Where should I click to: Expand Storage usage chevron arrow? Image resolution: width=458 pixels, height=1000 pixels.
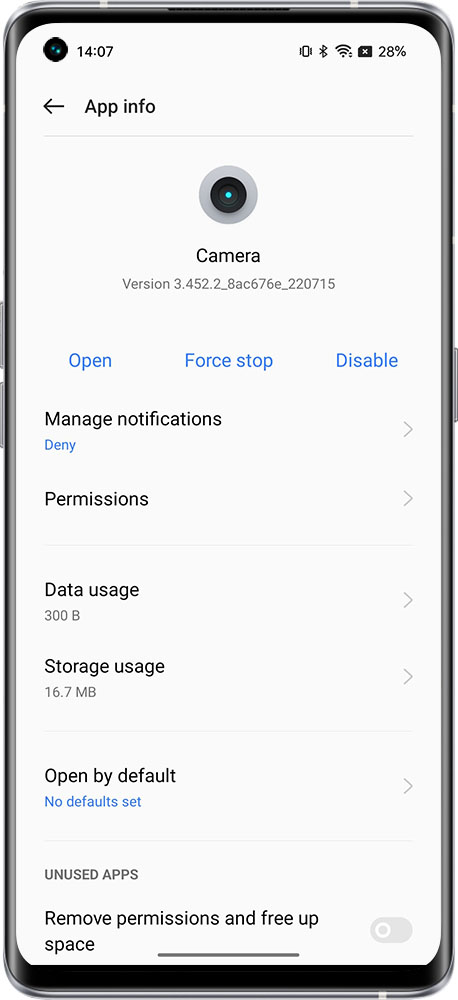[408, 677]
